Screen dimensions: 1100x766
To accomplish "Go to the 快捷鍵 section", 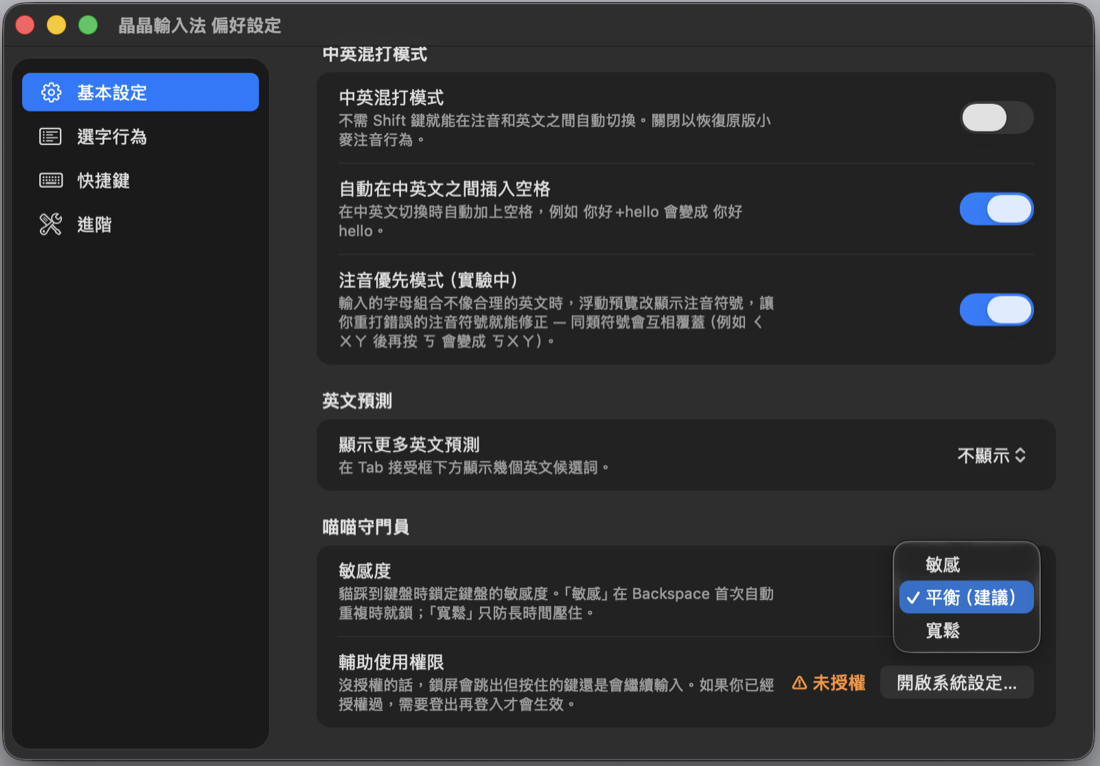I will click(x=140, y=180).
